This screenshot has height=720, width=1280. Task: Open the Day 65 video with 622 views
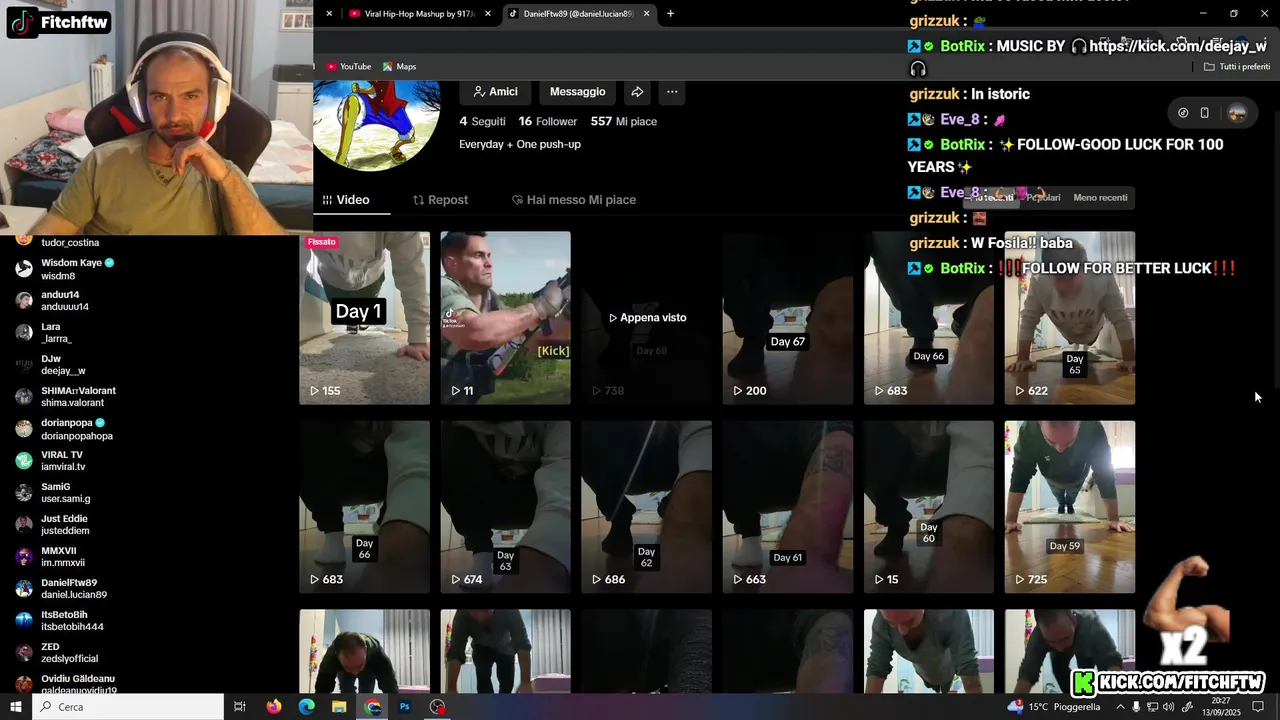1070,318
